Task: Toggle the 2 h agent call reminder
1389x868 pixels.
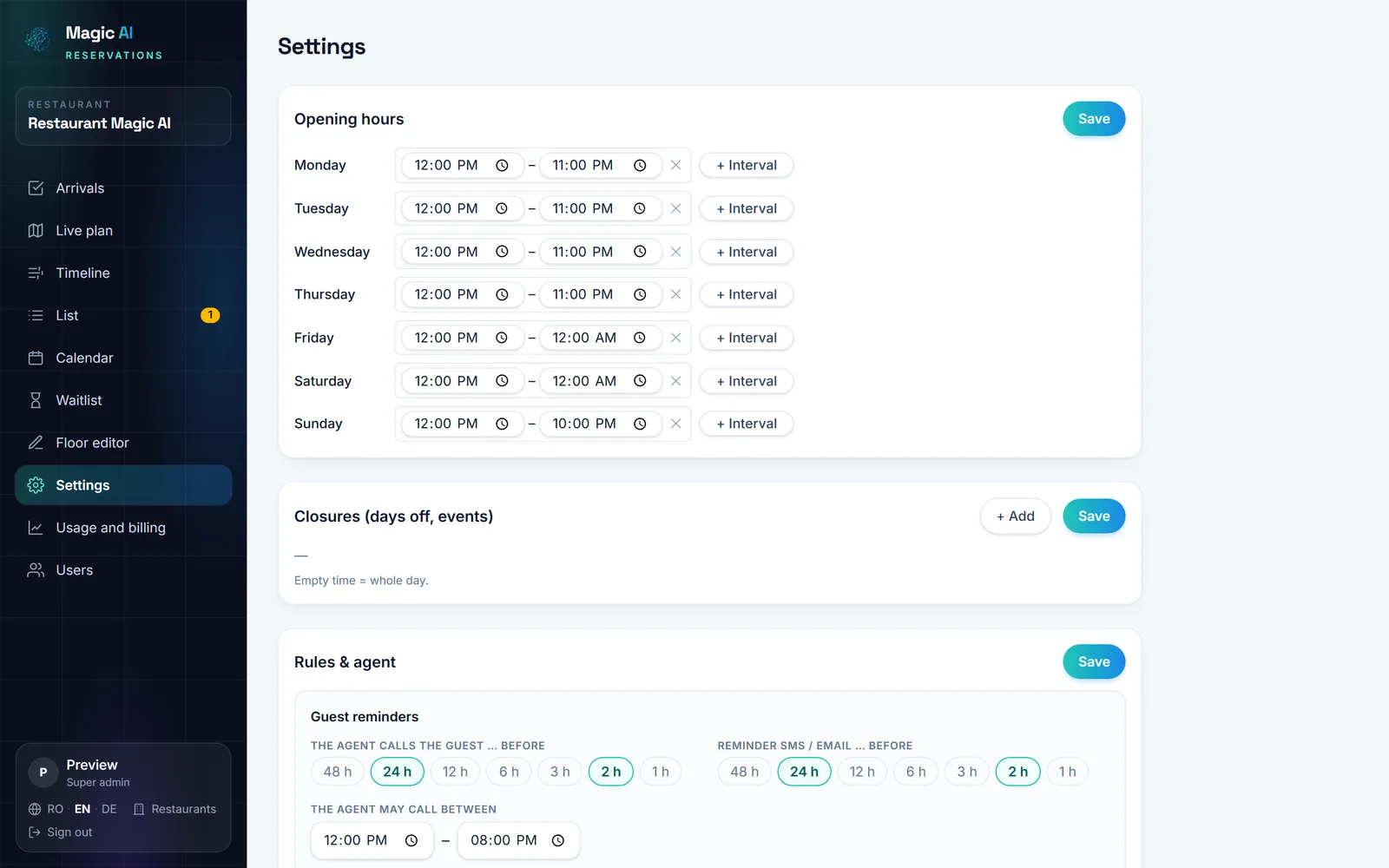Action: tap(611, 772)
